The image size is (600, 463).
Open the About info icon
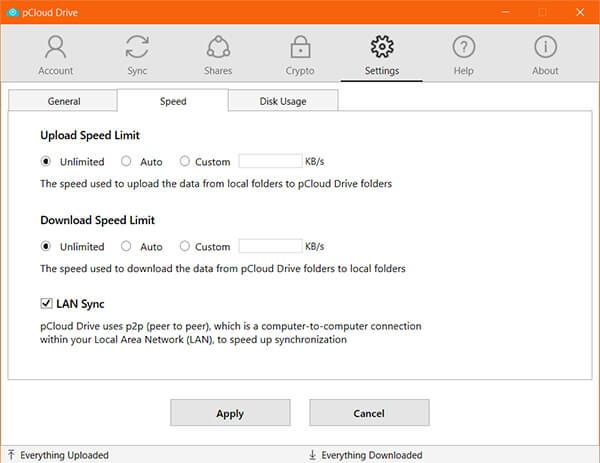[x=545, y=47]
